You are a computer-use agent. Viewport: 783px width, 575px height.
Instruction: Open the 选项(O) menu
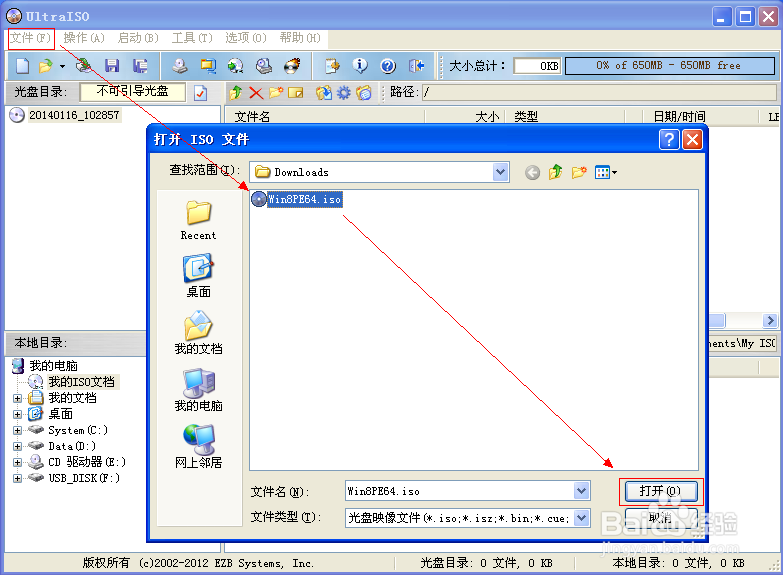[x=246, y=38]
